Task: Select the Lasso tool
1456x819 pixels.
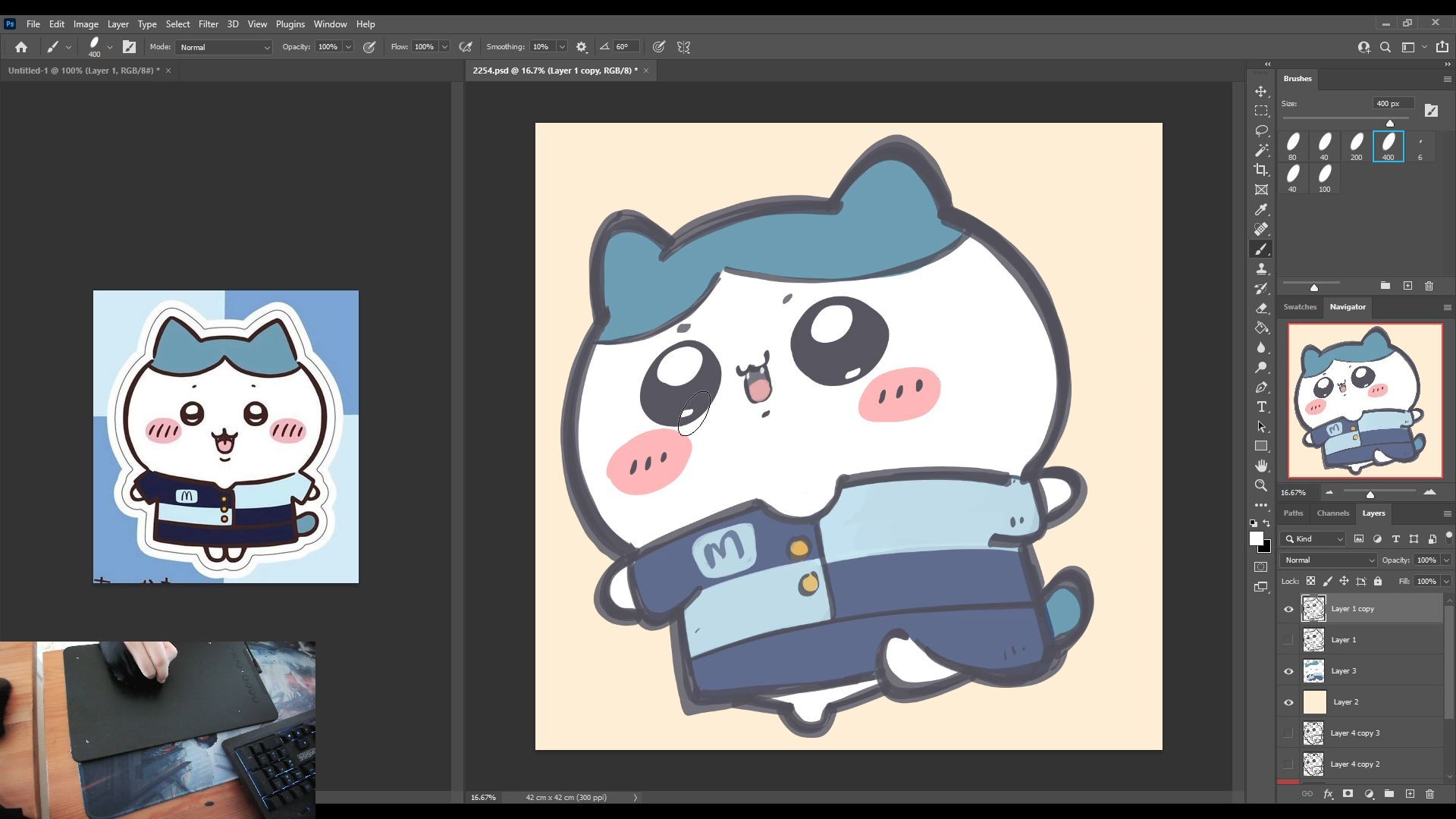Action: click(x=1261, y=130)
